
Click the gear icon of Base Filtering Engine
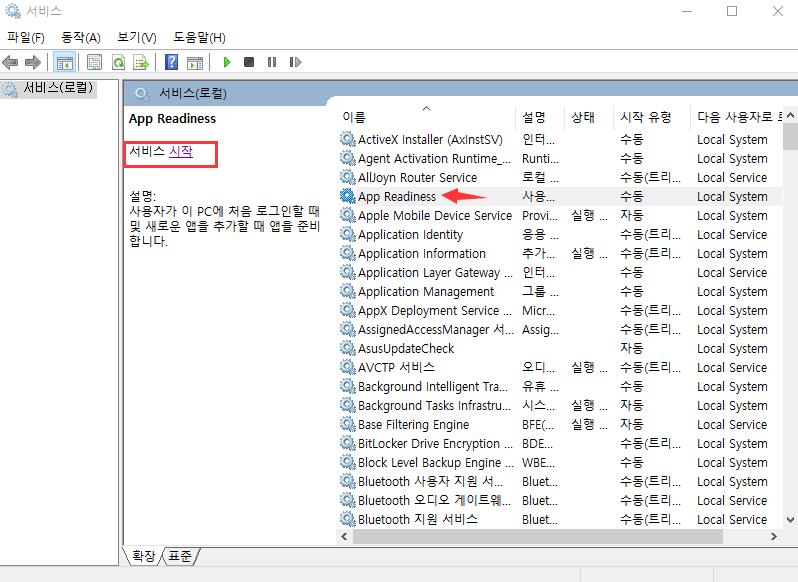[348, 424]
